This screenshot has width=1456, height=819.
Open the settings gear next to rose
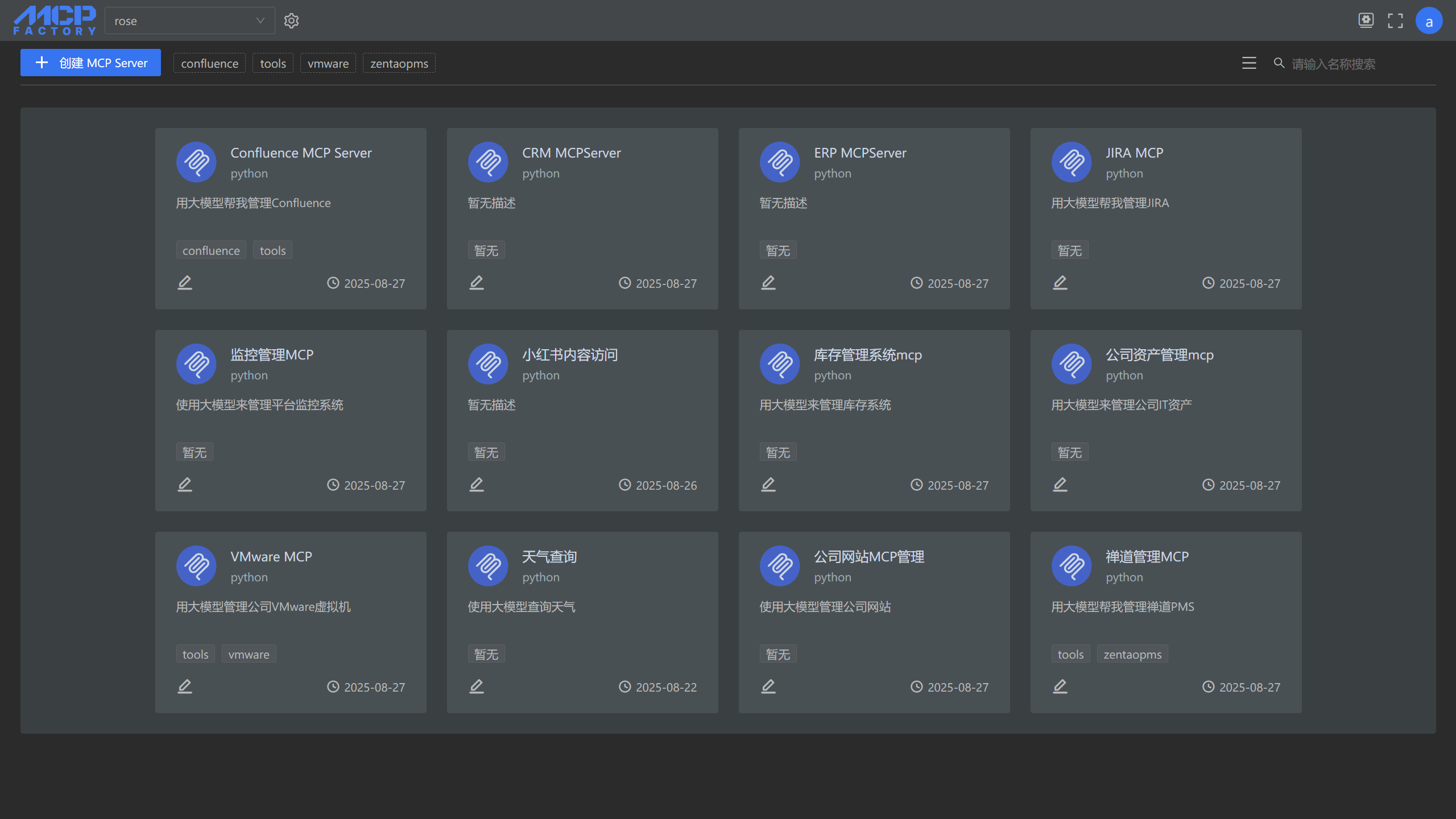[291, 21]
